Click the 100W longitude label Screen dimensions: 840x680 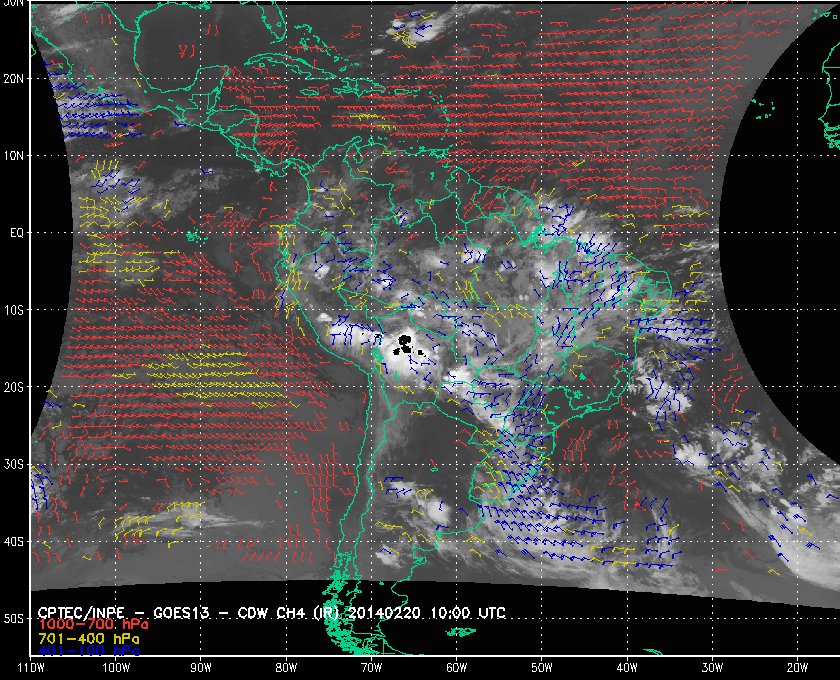click(x=116, y=668)
